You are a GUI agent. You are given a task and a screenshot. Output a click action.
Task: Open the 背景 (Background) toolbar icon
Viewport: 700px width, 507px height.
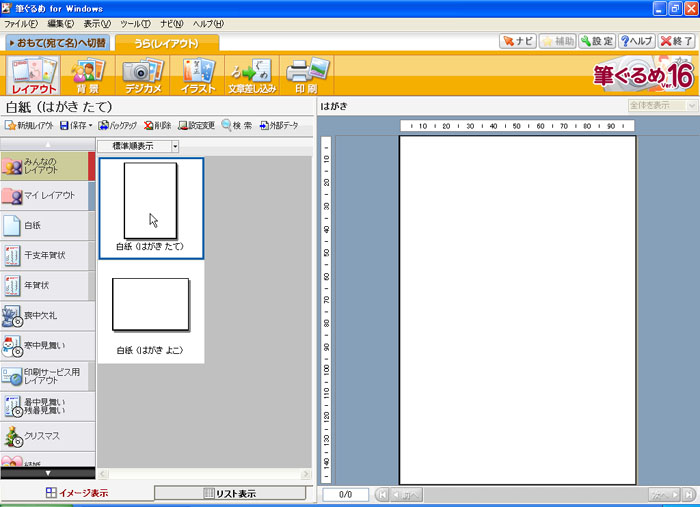click(x=87, y=75)
